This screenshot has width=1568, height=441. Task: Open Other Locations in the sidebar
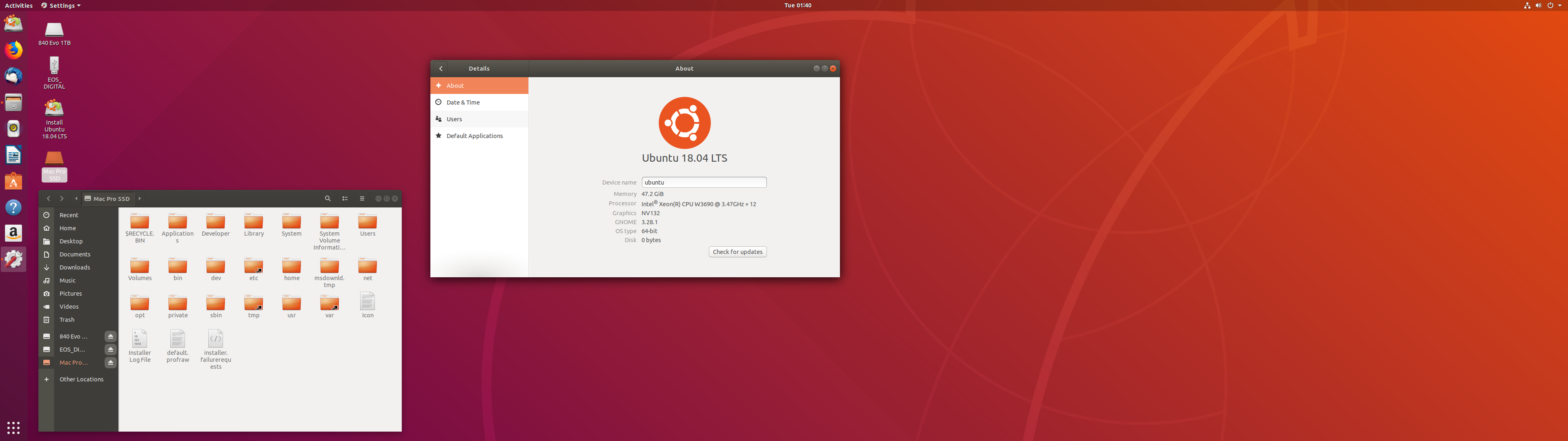pyautogui.click(x=79, y=379)
